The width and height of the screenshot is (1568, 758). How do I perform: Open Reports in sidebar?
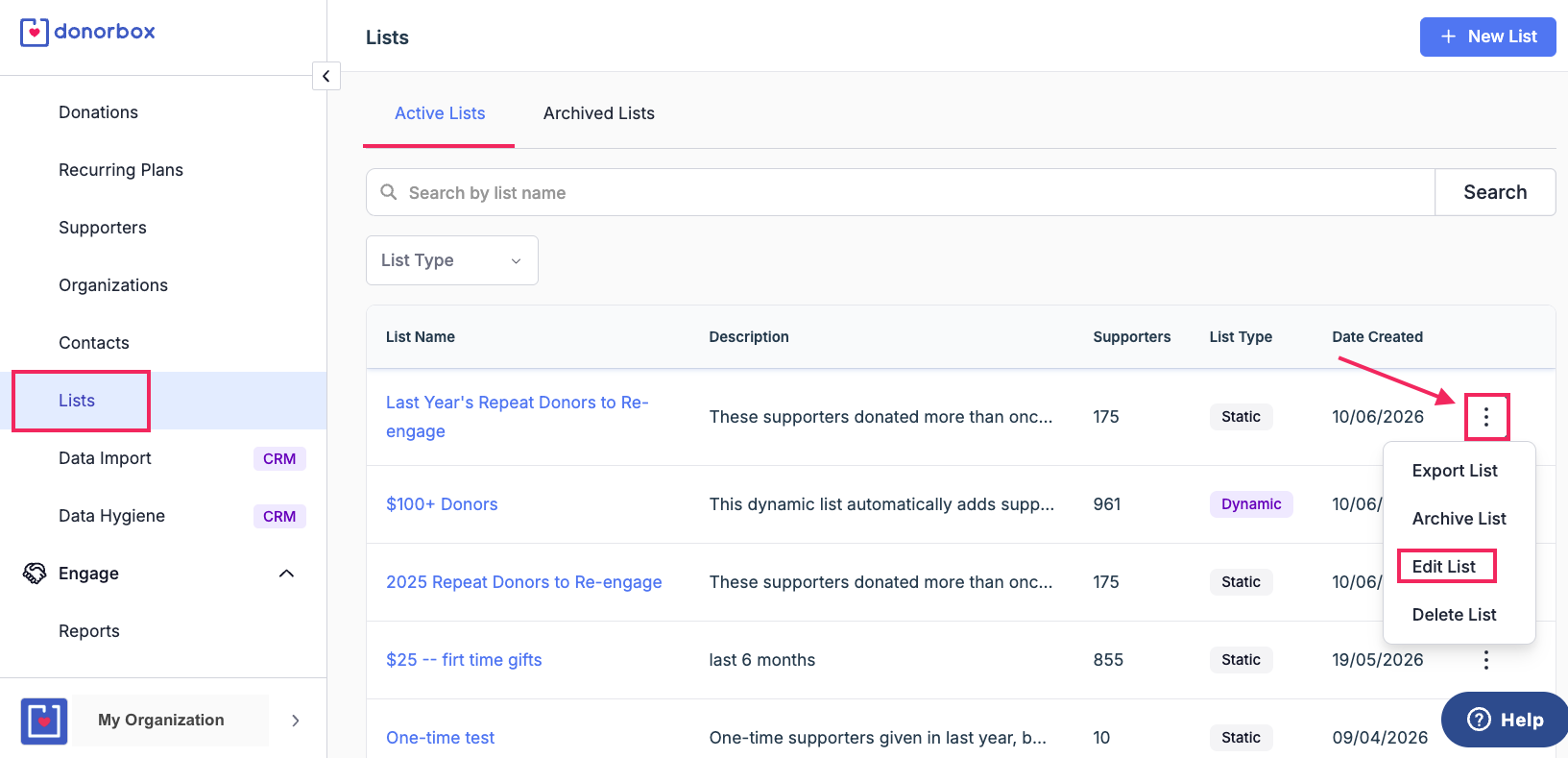click(x=89, y=631)
